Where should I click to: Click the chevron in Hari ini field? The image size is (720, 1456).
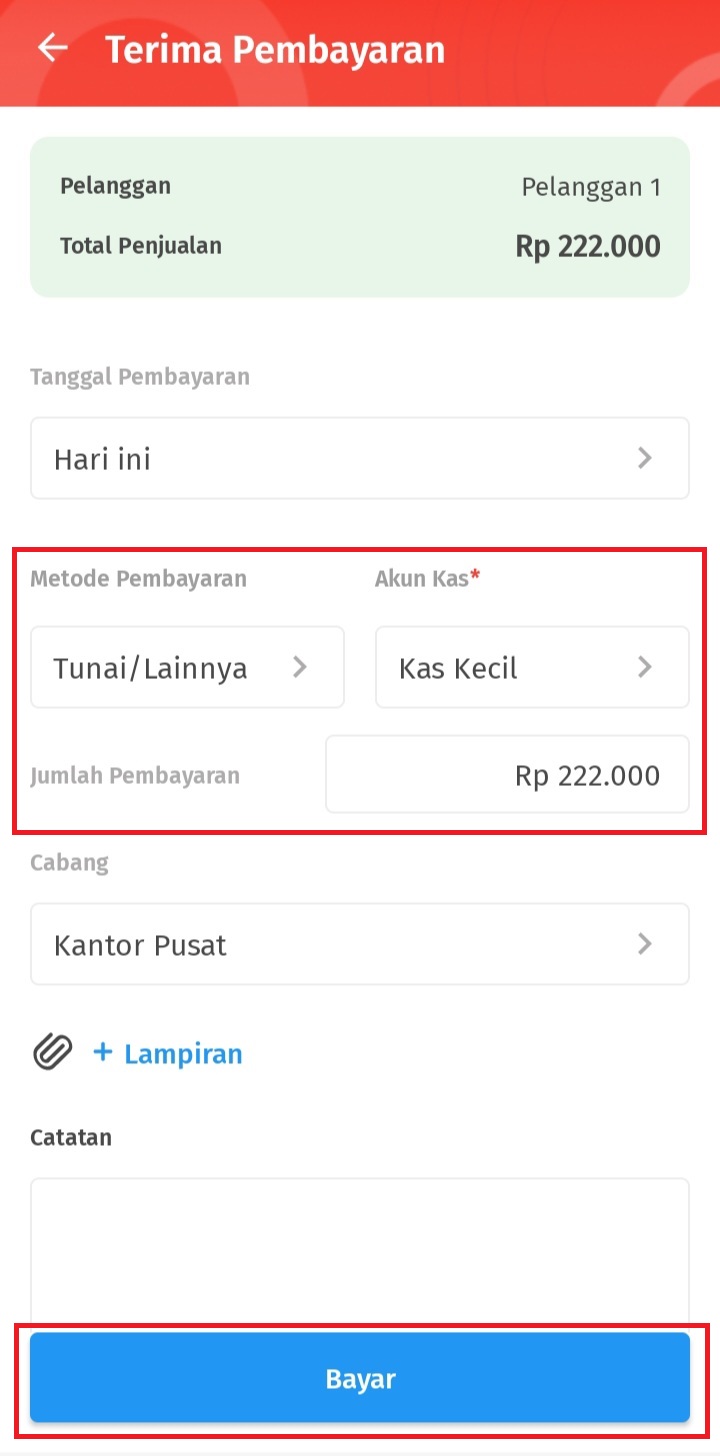[645, 458]
